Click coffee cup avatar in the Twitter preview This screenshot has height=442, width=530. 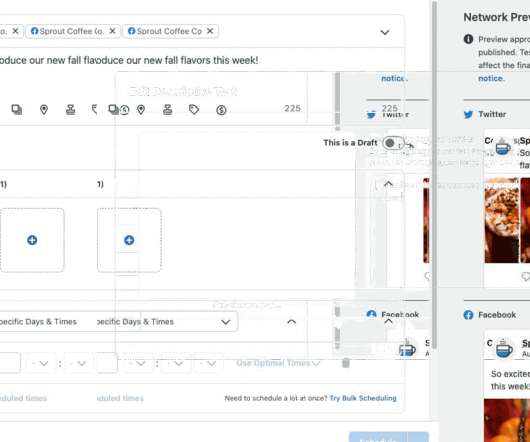[x=503, y=148]
